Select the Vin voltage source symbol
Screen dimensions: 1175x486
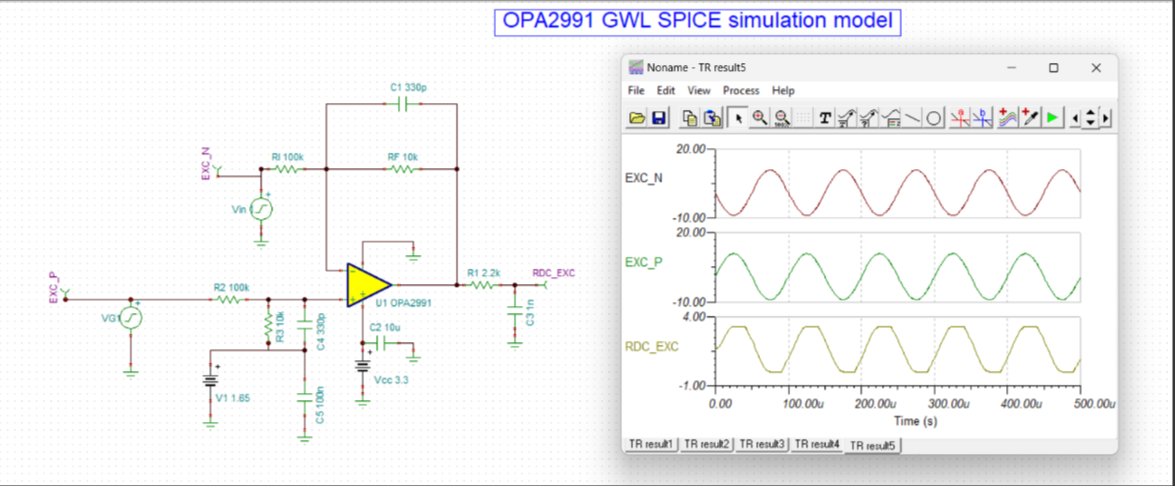(x=261, y=209)
